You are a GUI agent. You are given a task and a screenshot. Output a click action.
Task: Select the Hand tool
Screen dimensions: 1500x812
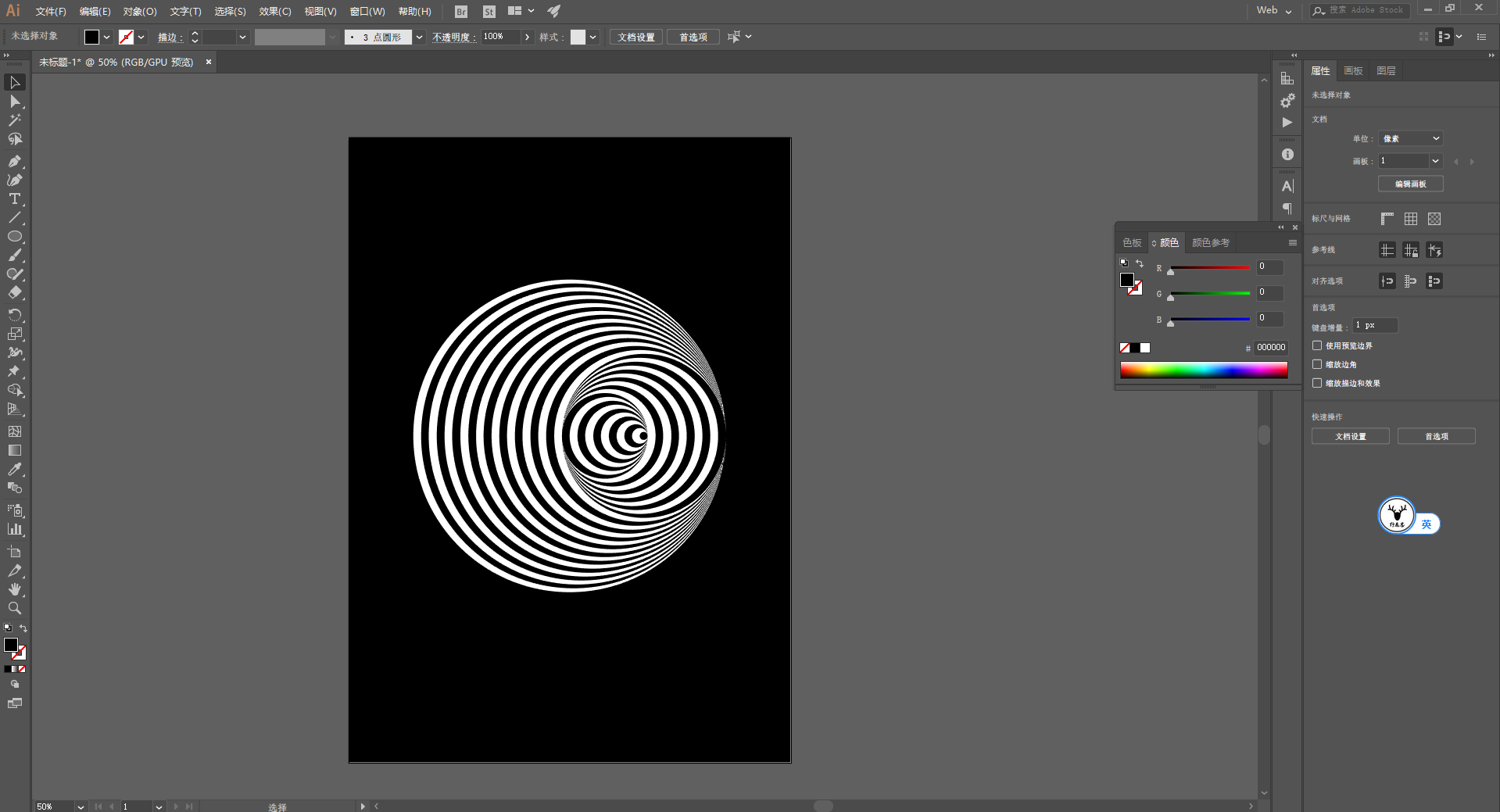click(x=14, y=589)
